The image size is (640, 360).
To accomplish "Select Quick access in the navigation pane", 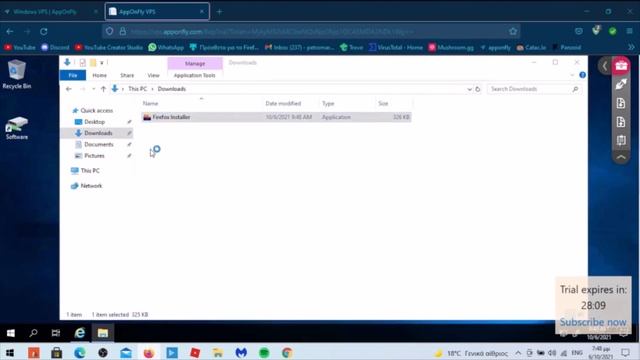I will tap(97, 111).
